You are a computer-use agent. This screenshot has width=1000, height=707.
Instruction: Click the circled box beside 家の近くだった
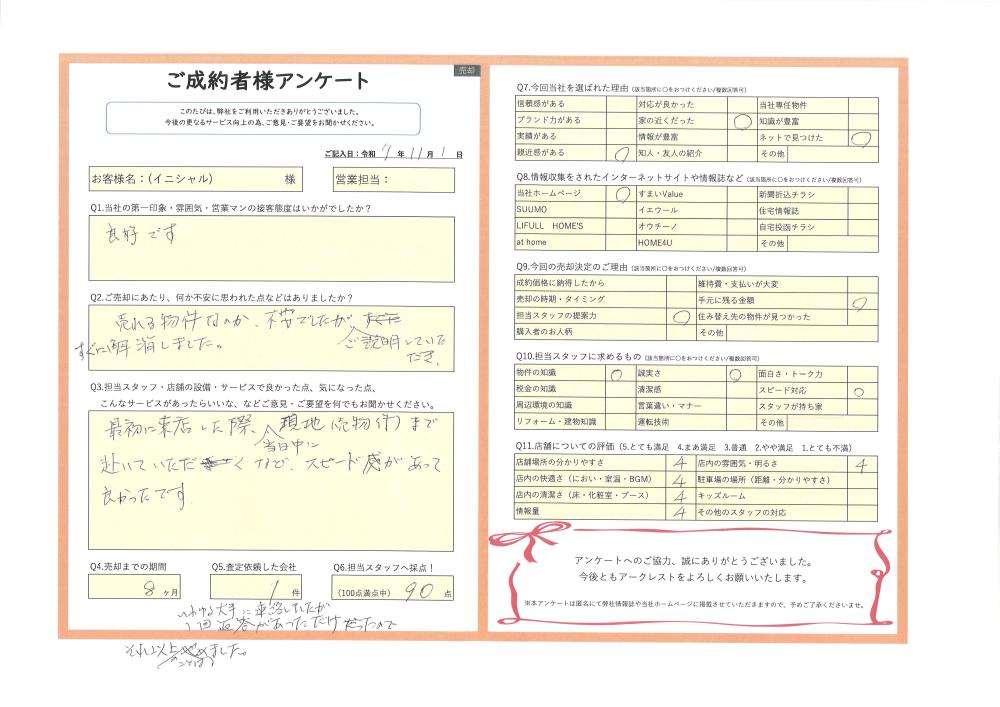click(741, 120)
